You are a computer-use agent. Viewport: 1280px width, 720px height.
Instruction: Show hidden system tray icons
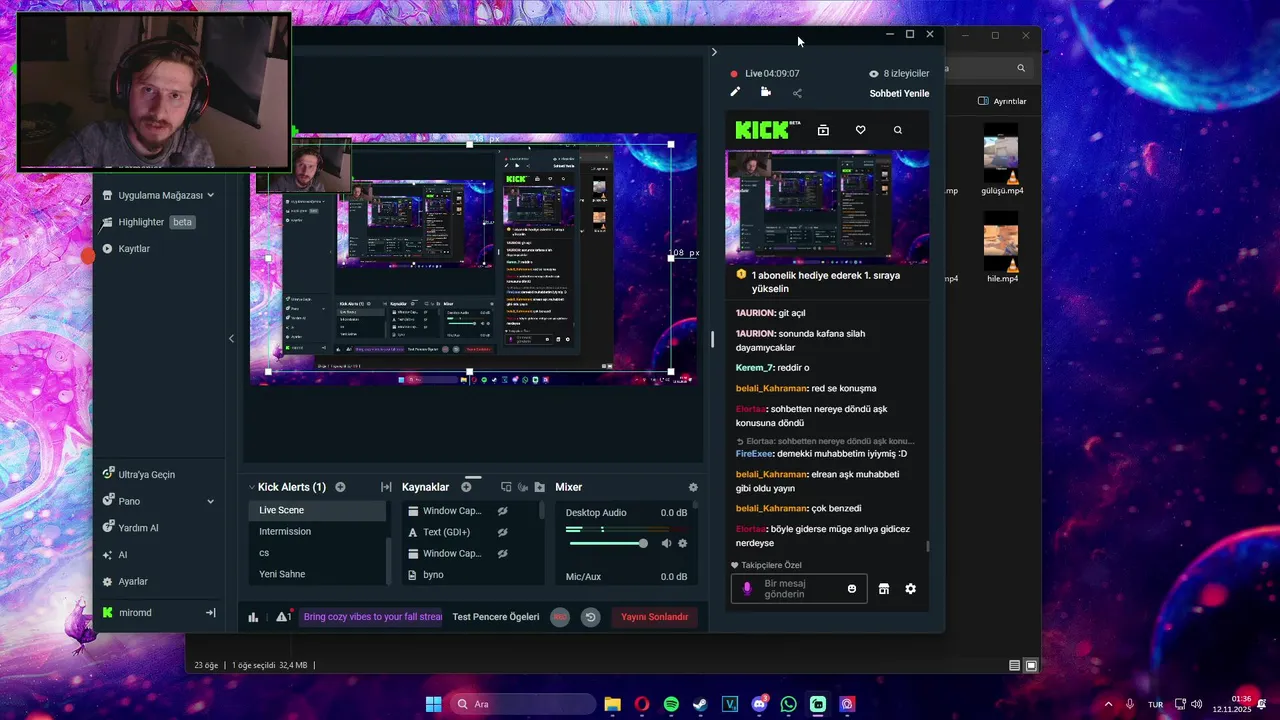1108,704
